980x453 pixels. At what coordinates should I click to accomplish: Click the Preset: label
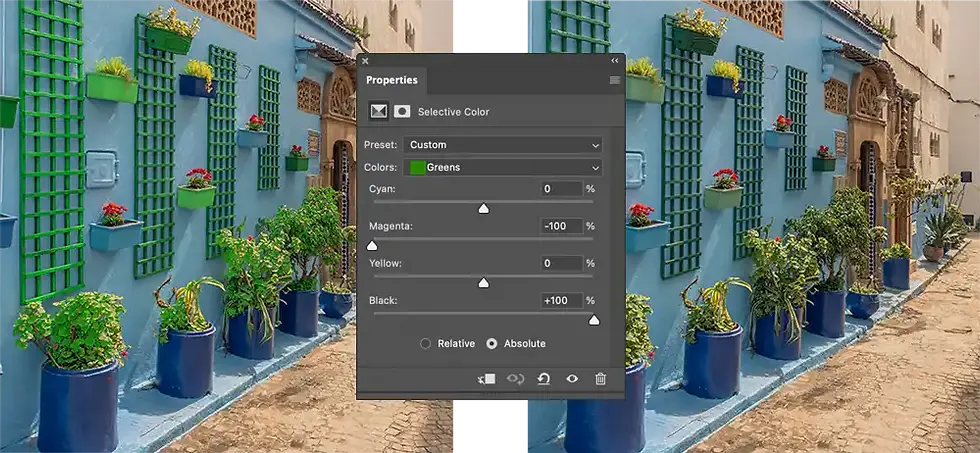[381, 145]
